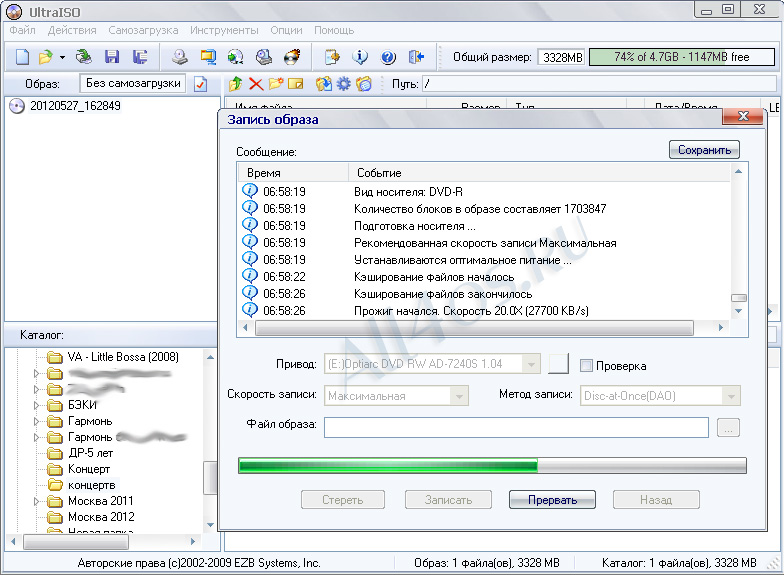Image resolution: width=784 pixels, height=575 pixels.
Task: Click the Extract files icon
Action: coord(324,84)
